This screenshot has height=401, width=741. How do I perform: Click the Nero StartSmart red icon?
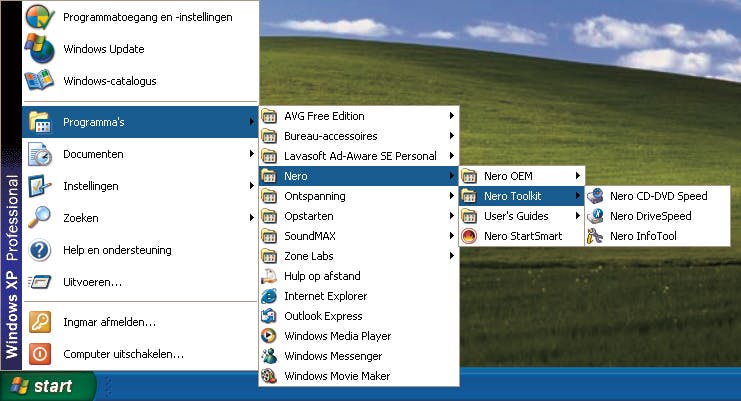[469, 236]
